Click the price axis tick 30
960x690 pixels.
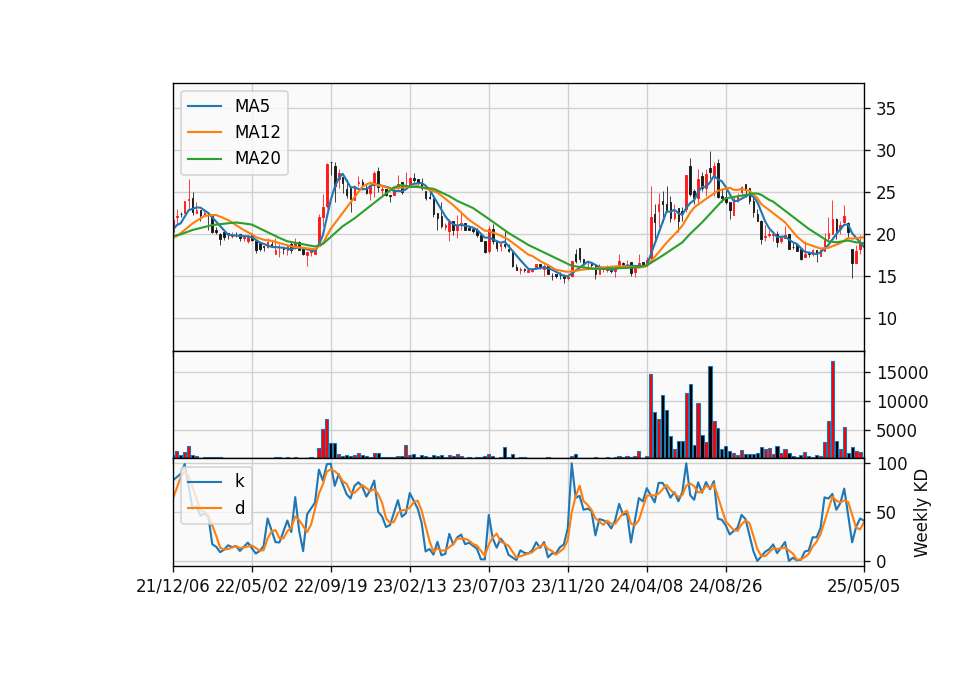885,151
